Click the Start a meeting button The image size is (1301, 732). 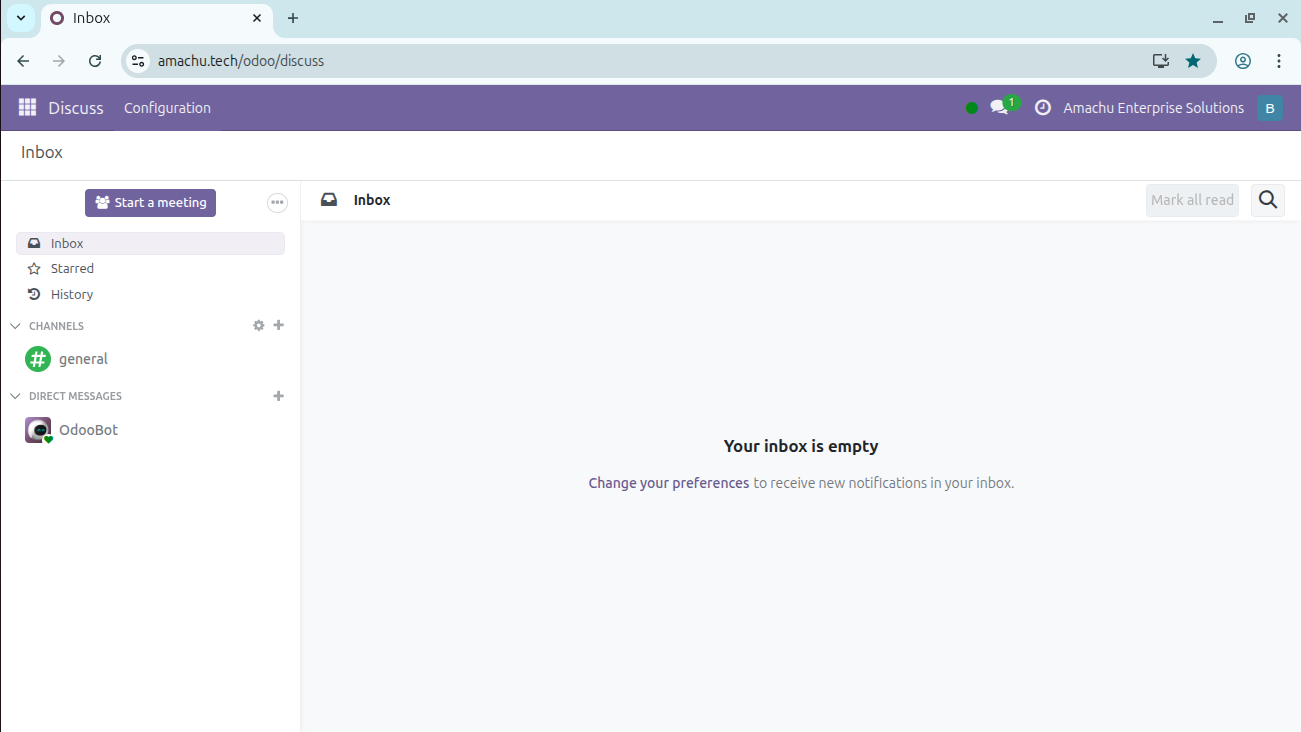point(150,203)
